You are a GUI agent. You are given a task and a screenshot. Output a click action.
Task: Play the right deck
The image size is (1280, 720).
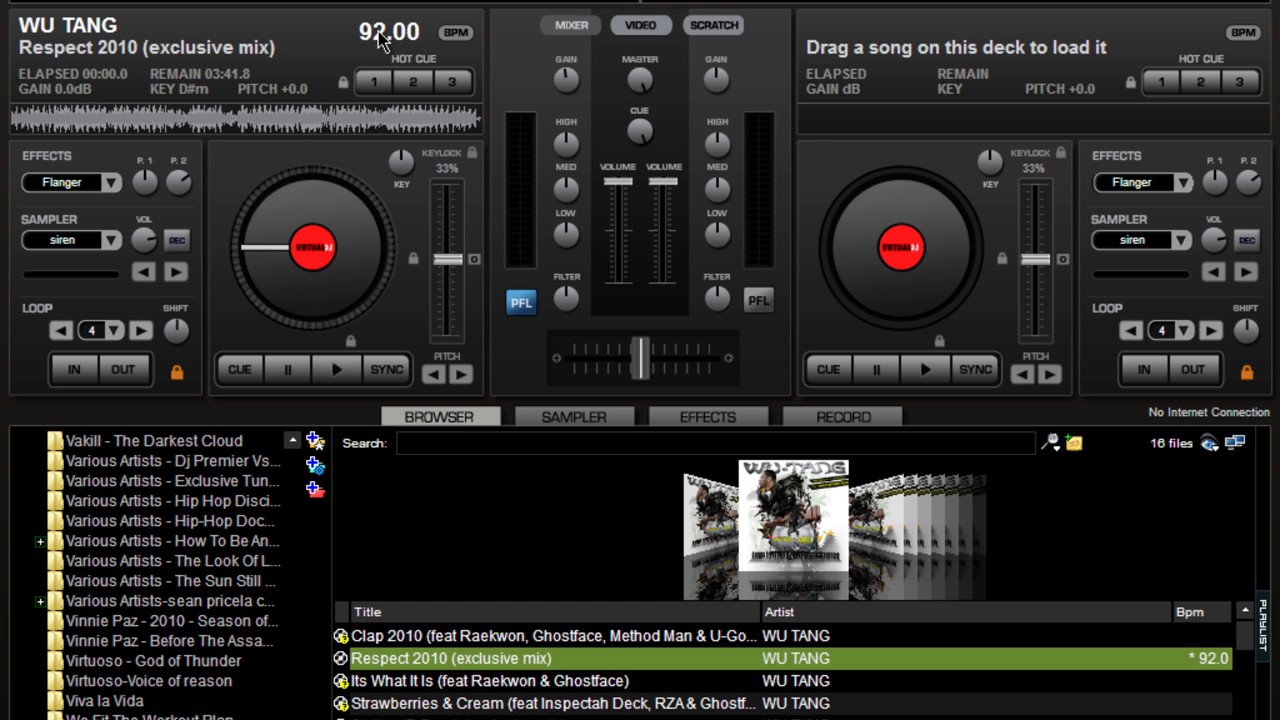click(925, 370)
